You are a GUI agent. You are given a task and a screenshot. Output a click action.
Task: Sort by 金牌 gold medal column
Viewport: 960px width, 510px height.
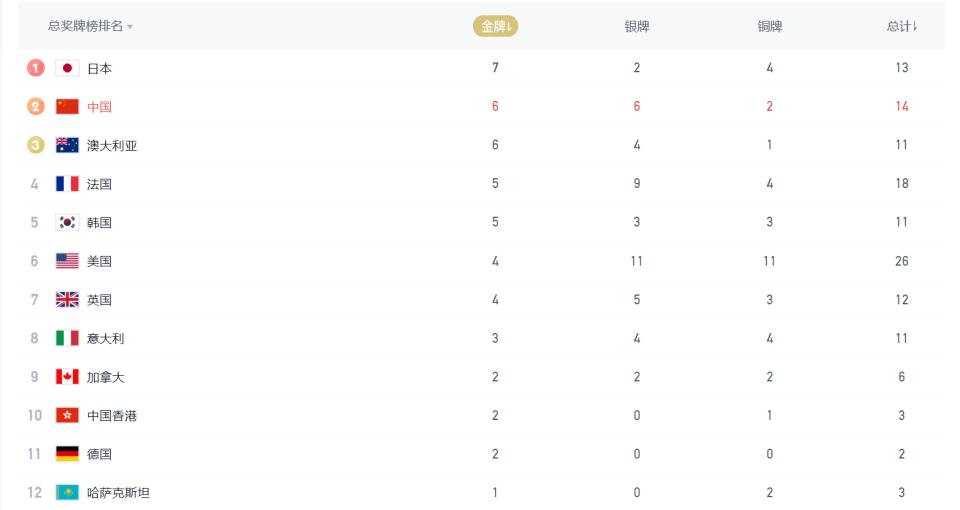(495, 26)
